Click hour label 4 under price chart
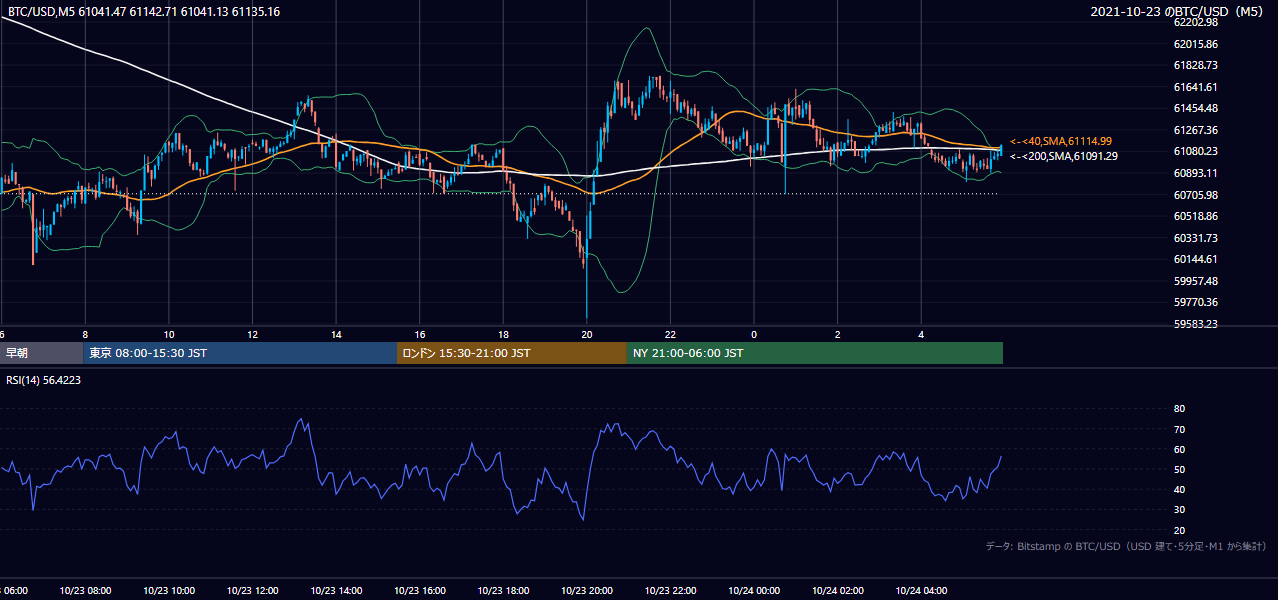1278x600 pixels. point(921,335)
